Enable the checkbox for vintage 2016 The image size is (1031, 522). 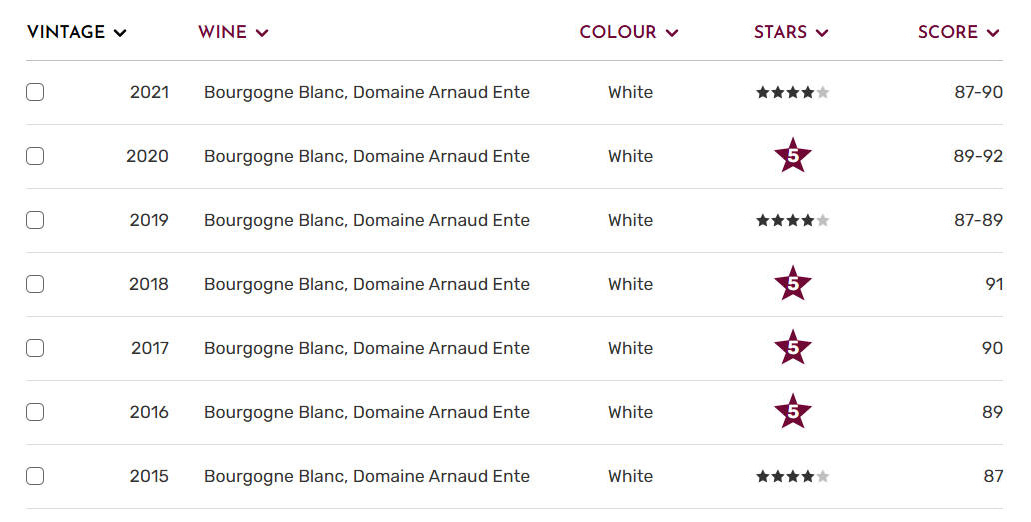[x=35, y=412]
